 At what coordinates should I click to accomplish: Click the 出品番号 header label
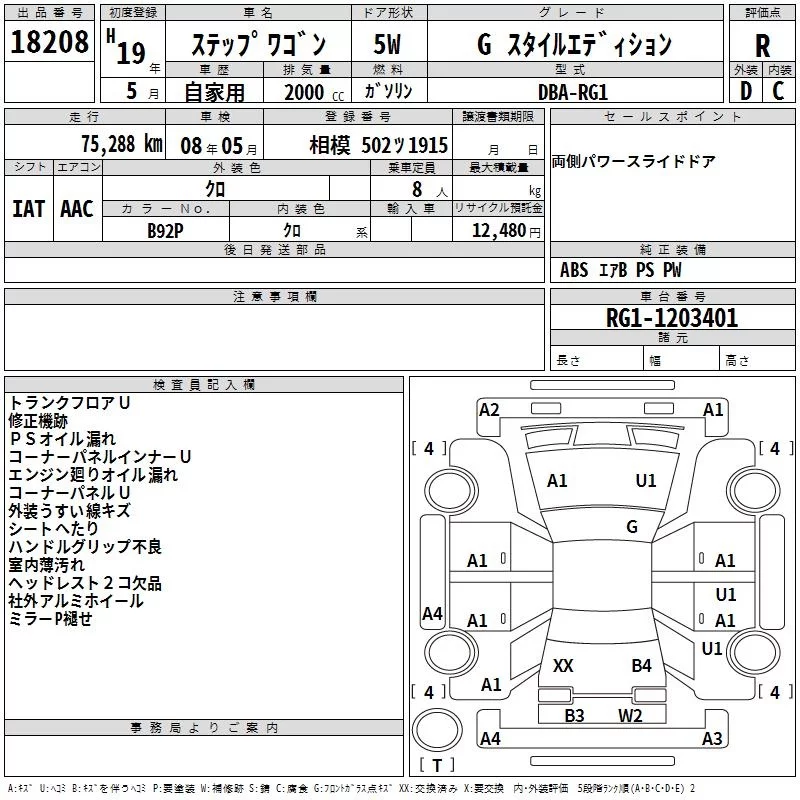tap(49, 12)
